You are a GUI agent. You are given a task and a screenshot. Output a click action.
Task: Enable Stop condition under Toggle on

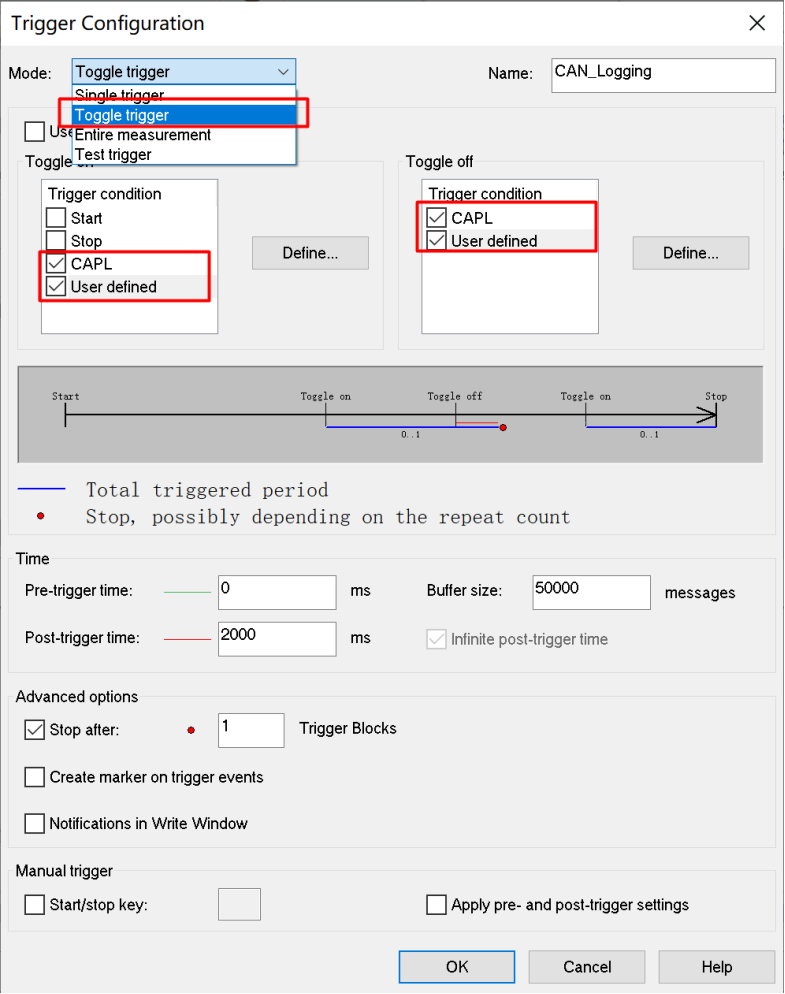(x=56, y=240)
